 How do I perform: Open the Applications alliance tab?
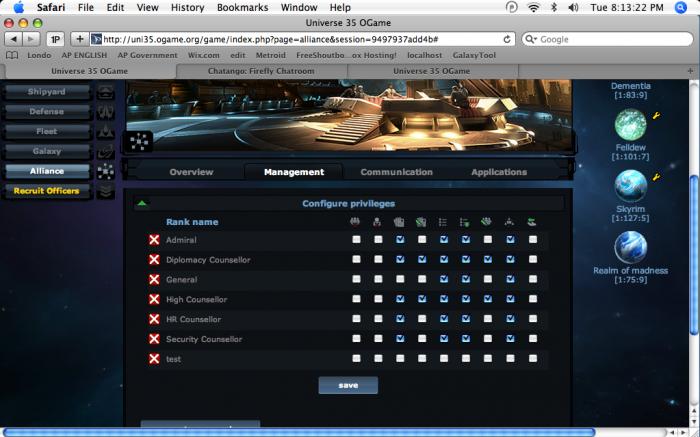tap(499, 172)
